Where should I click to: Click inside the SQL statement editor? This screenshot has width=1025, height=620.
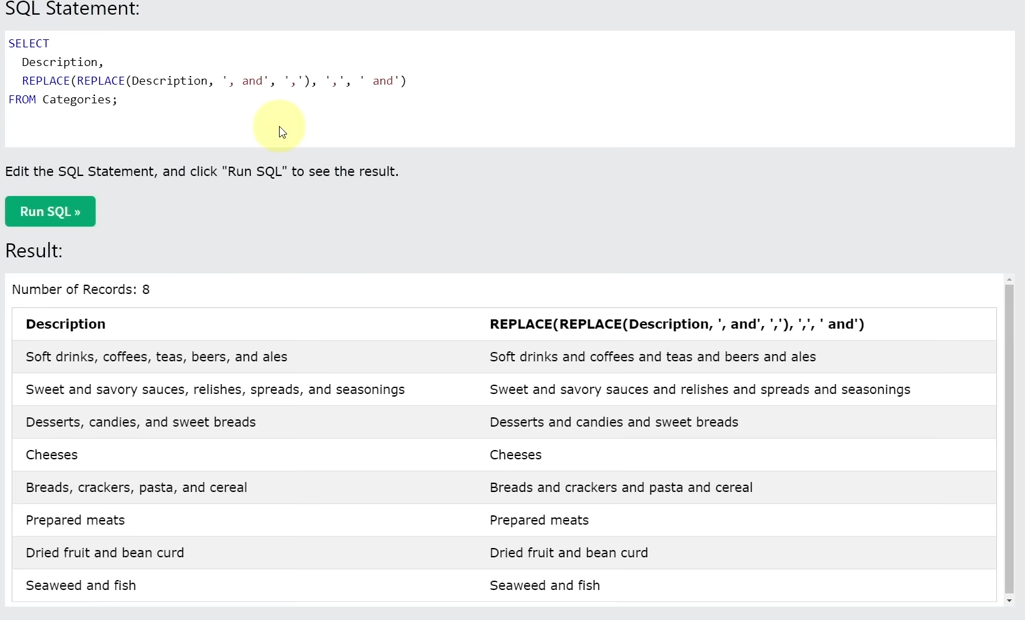(x=510, y=89)
